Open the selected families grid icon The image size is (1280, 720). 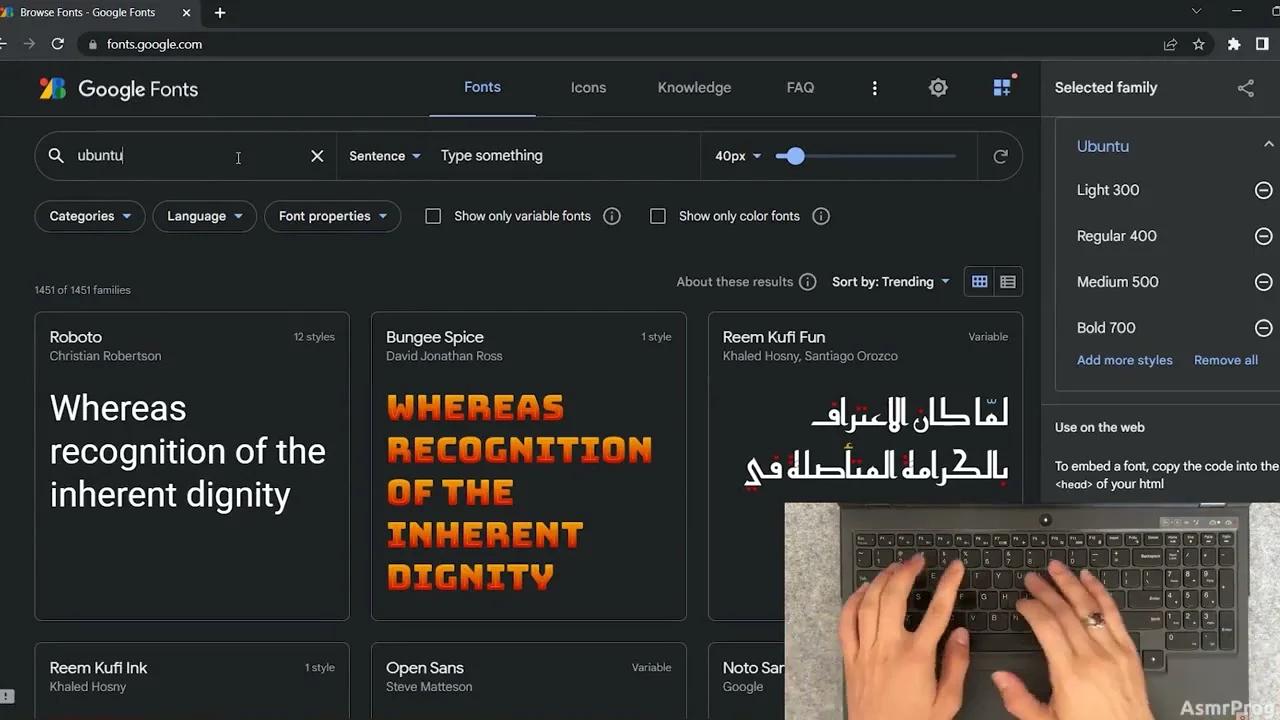(1001, 88)
